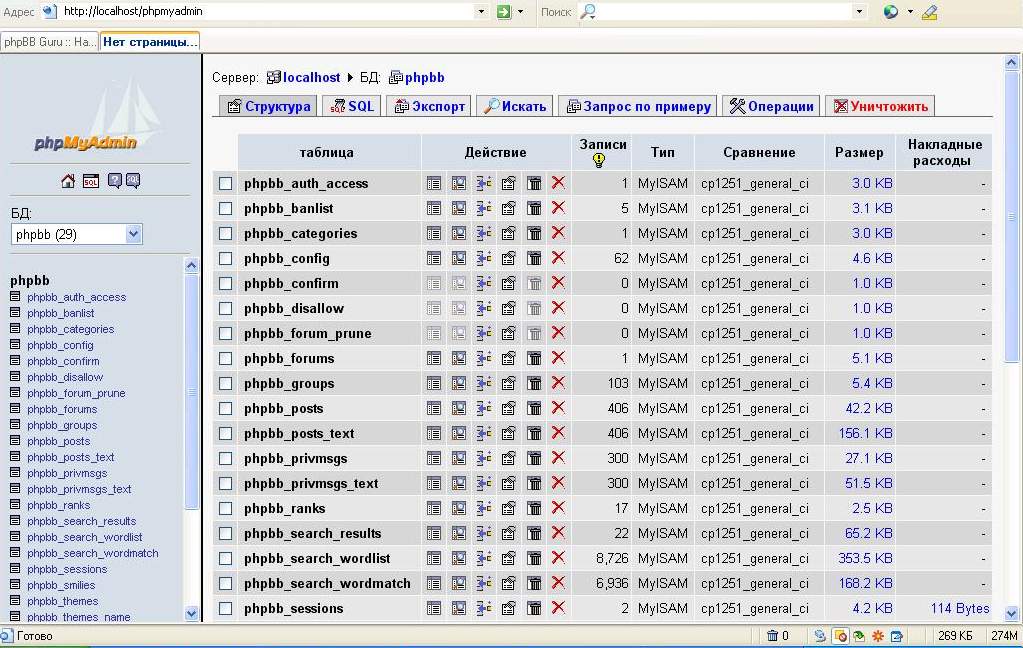Click the Insert icon for phpbb_categories
The height and width of the screenshot is (648, 1023).
[x=483, y=233]
